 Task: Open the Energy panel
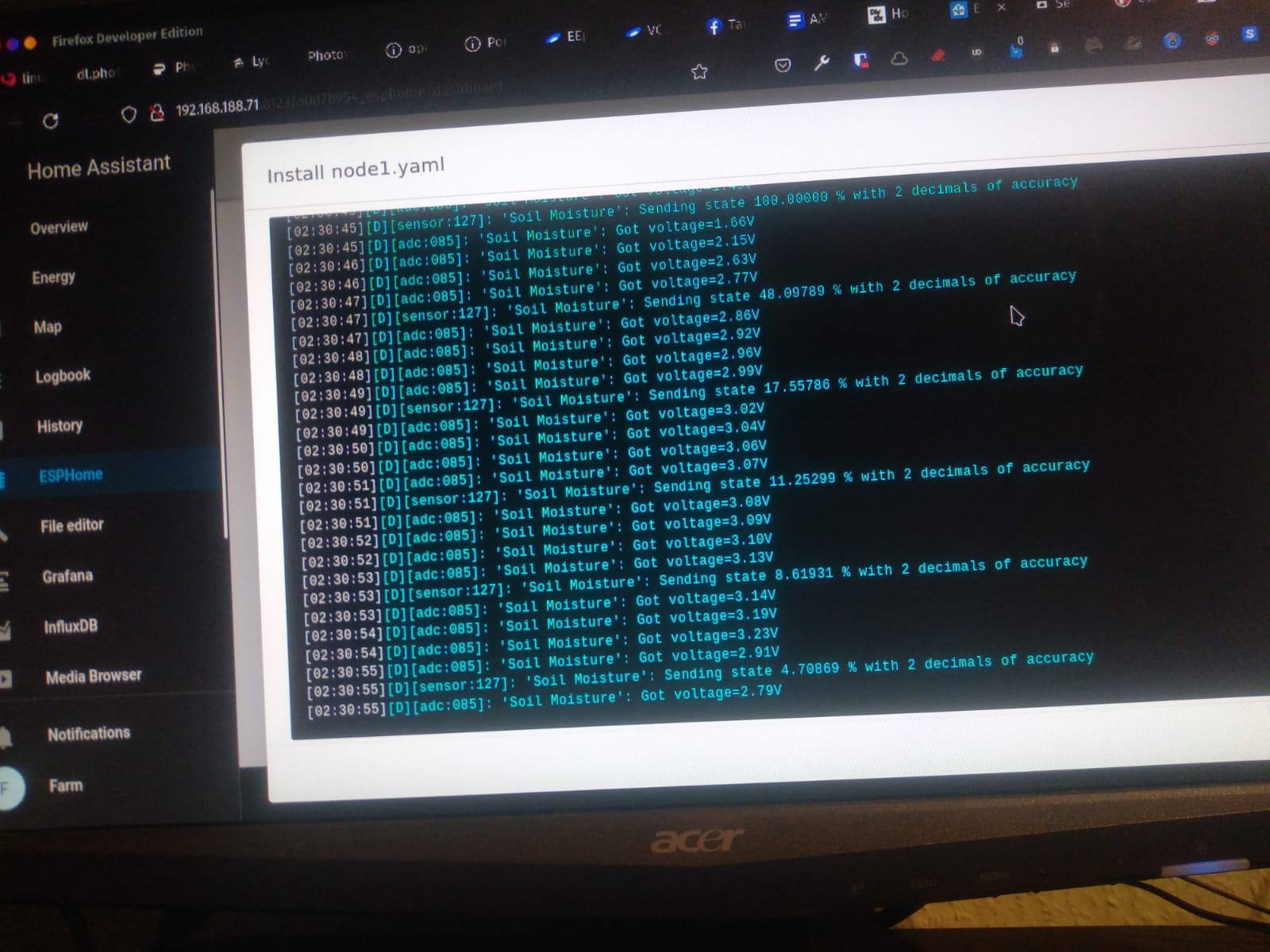[54, 278]
